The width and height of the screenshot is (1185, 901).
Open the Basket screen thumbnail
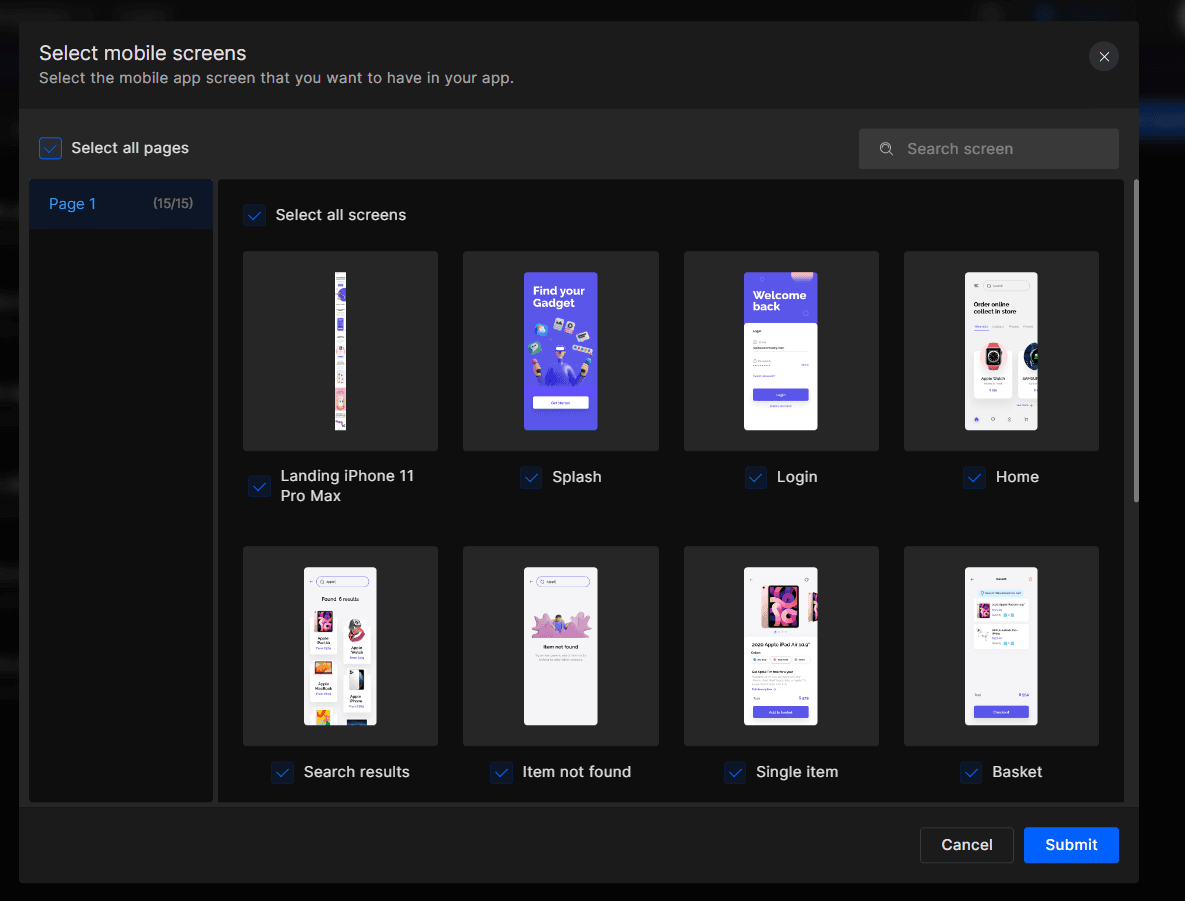point(1001,646)
